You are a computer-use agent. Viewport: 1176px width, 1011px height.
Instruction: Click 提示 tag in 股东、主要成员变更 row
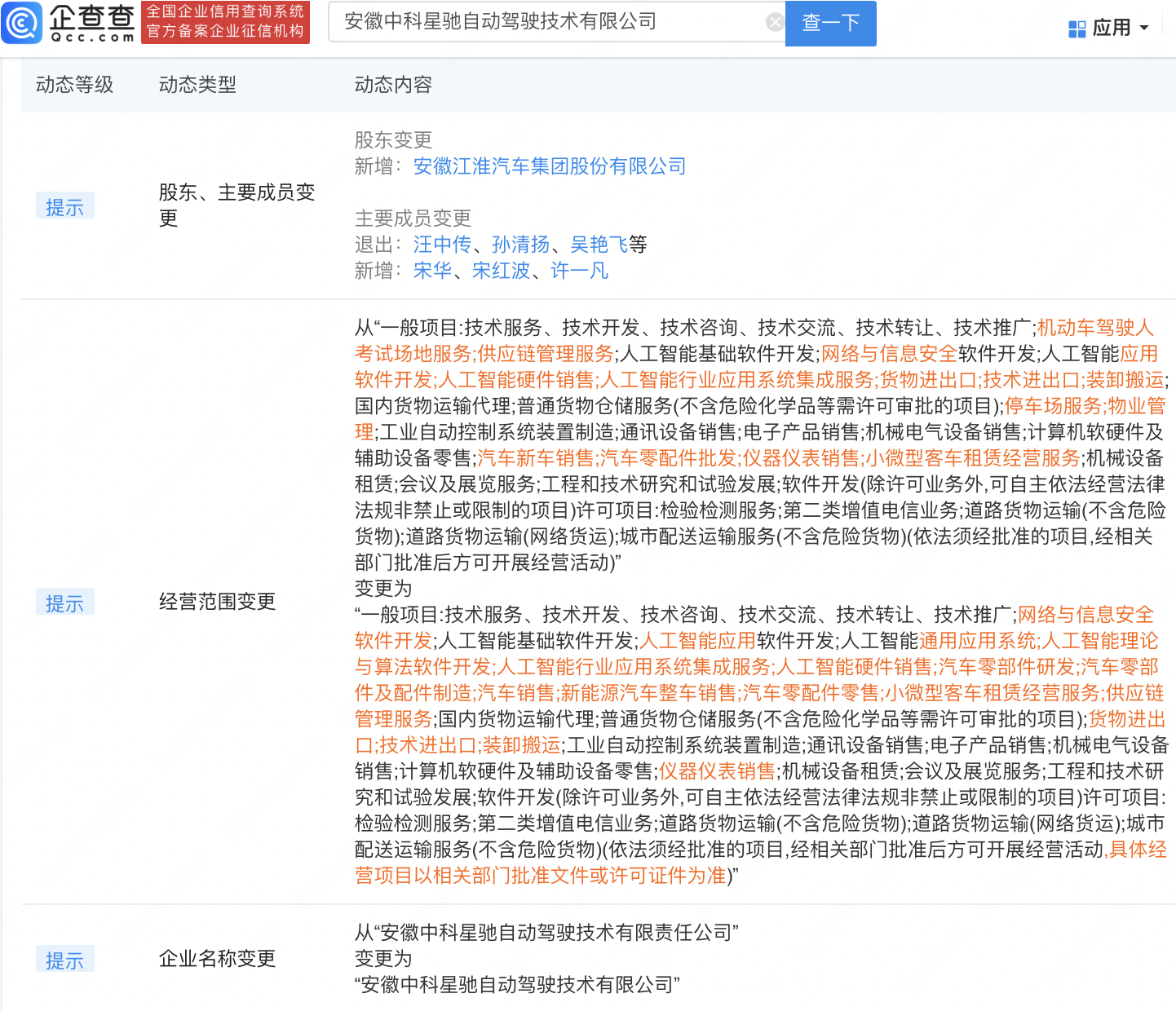[x=65, y=206]
